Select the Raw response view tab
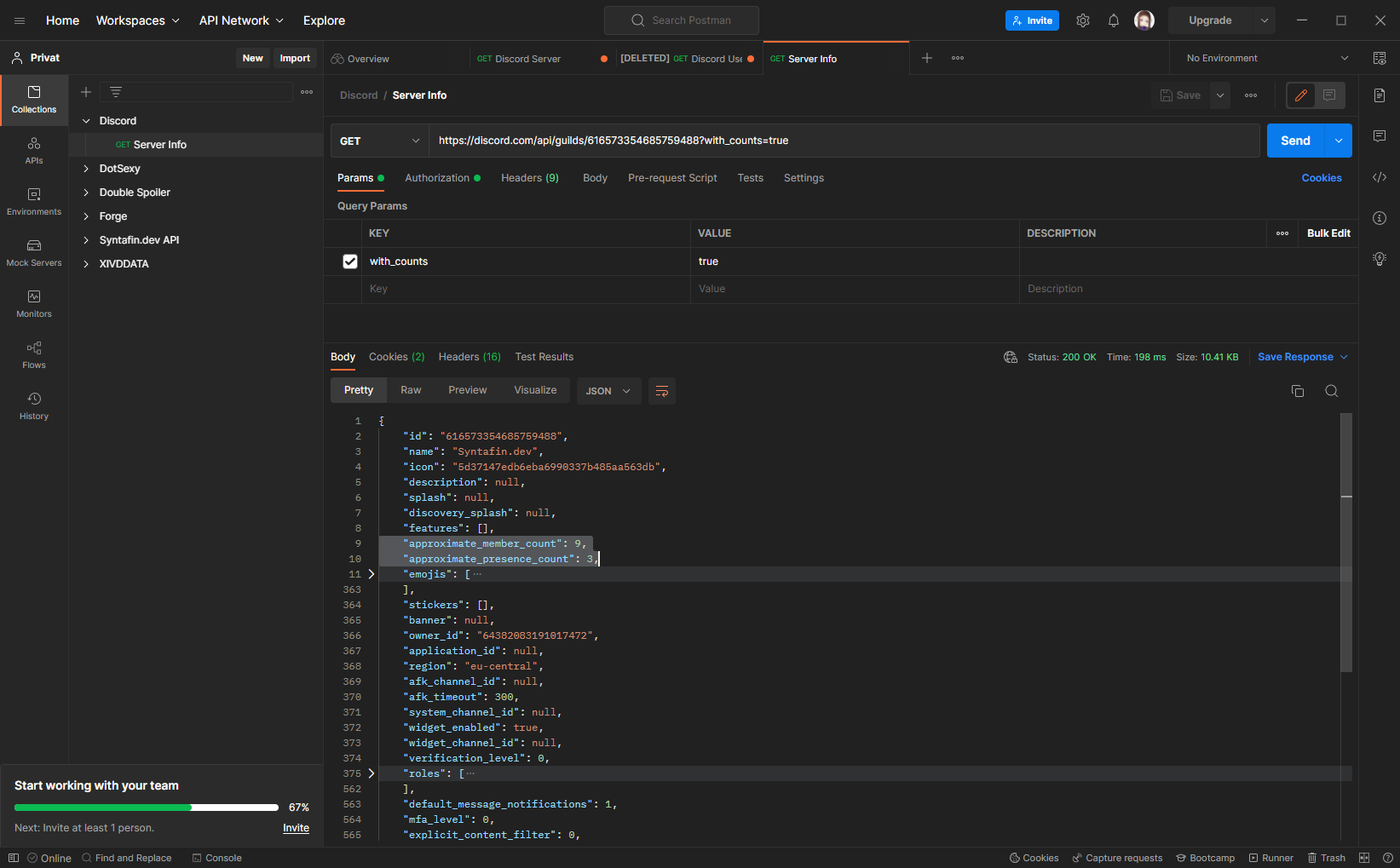 [x=411, y=390]
